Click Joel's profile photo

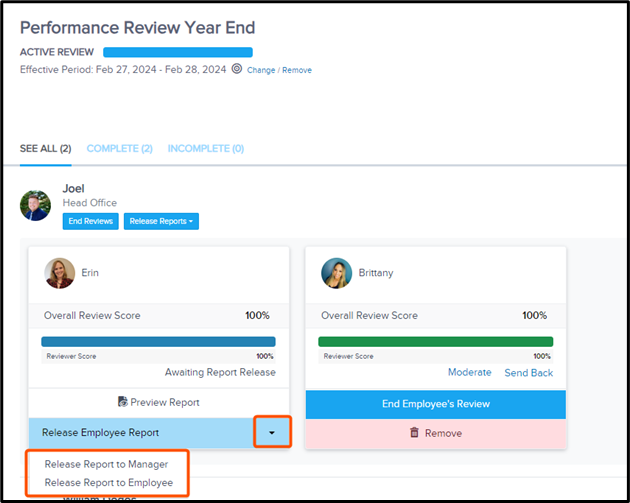[x=36, y=205]
